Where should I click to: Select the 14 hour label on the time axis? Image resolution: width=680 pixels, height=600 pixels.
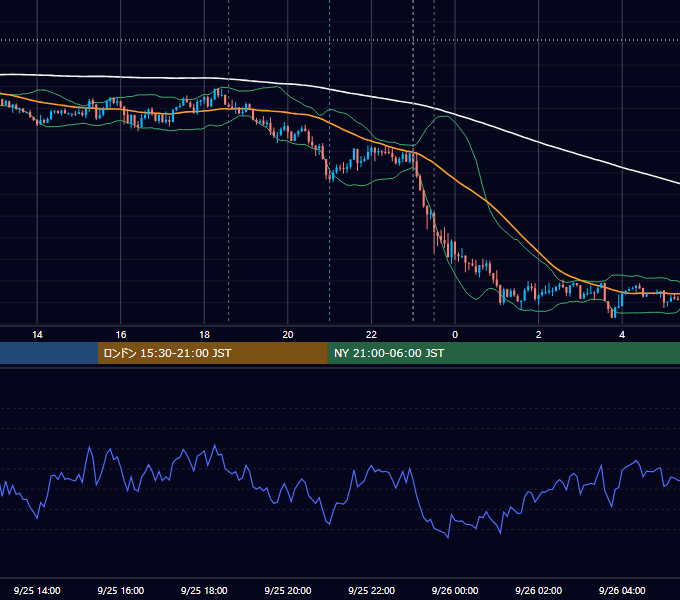(37, 335)
